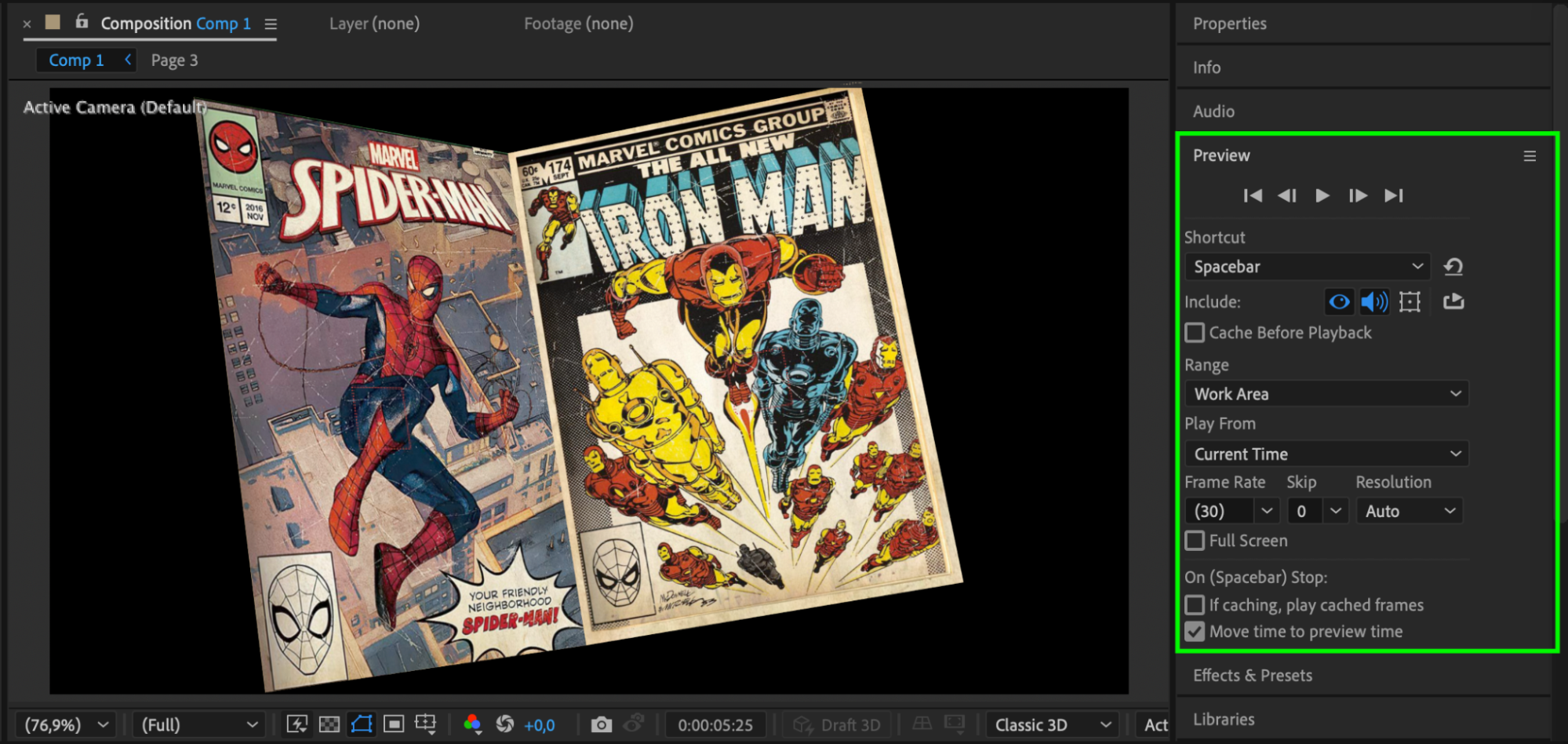Image resolution: width=1568 pixels, height=744 pixels.
Task: Open Show Channel color circles icon
Action: pyautogui.click(x=472, y=724)
